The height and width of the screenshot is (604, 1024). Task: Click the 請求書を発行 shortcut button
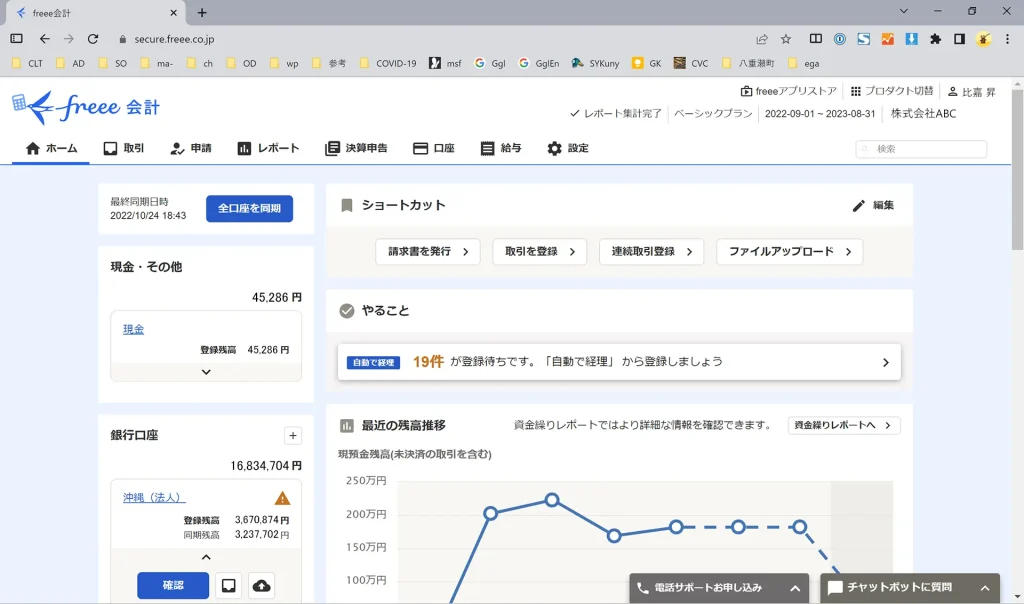428,251
